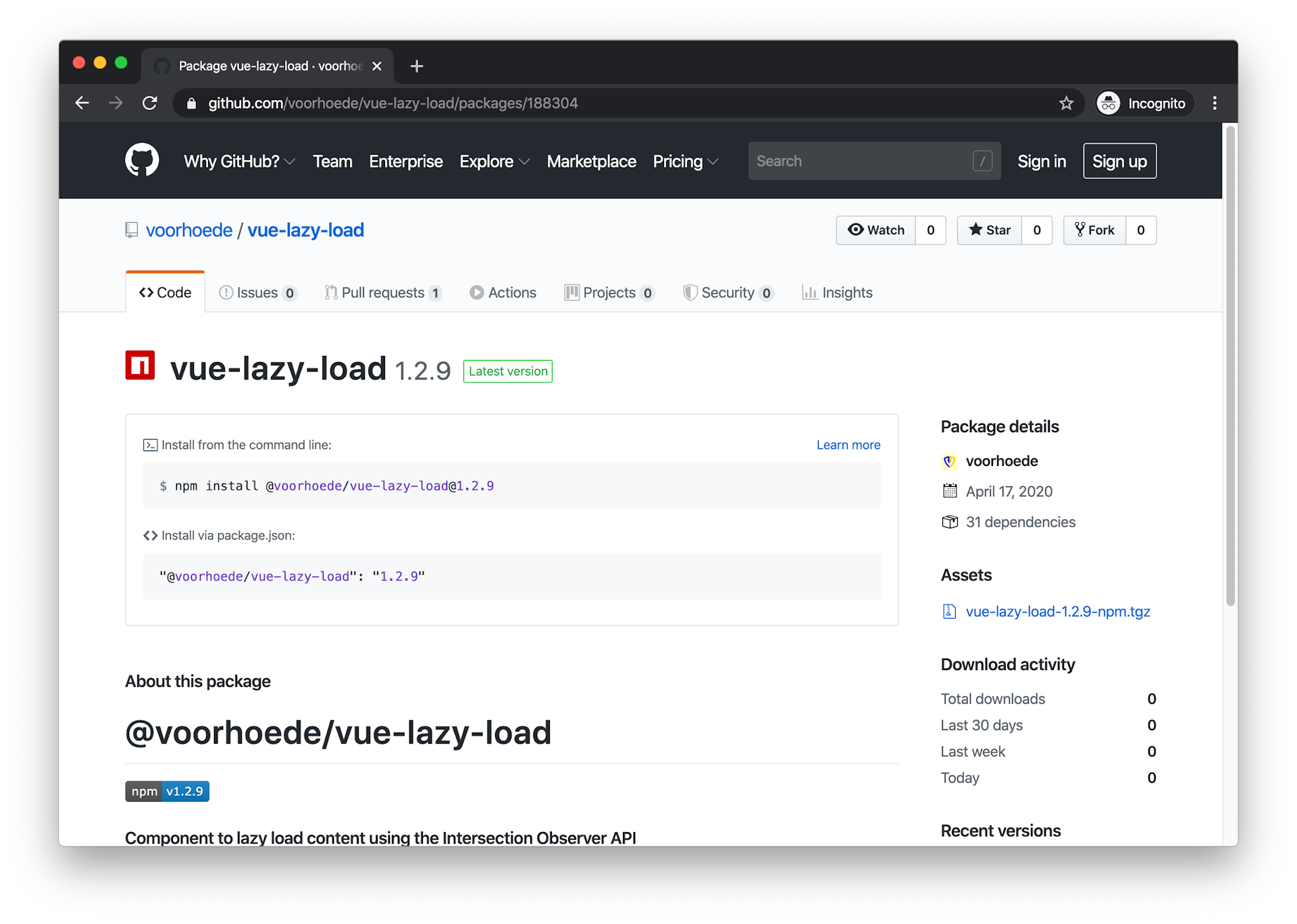
Task: Click the package icon next to 31 dependencies
Action: point(949,521)
